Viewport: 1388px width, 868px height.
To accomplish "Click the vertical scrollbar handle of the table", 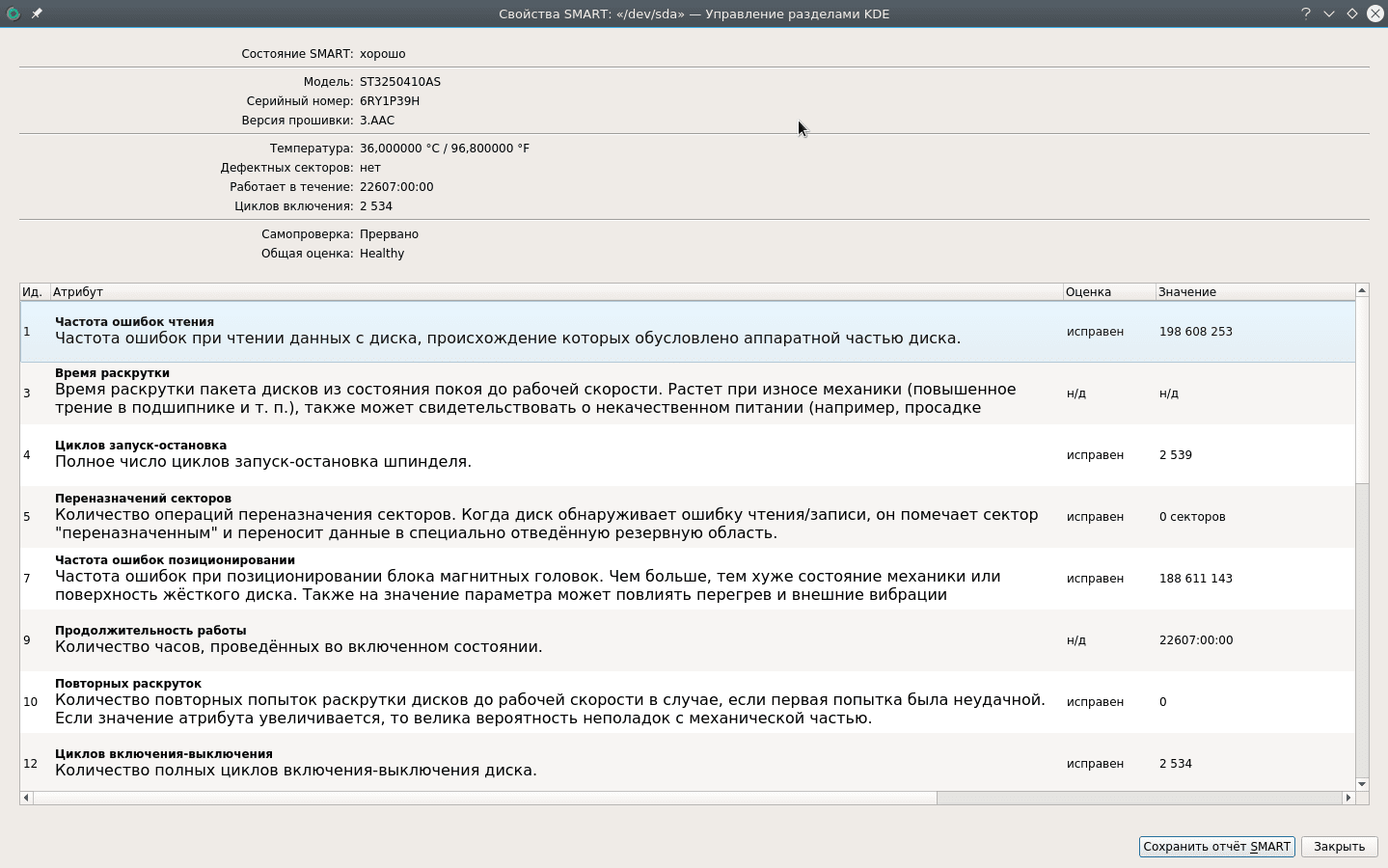I will point(1362,391).
